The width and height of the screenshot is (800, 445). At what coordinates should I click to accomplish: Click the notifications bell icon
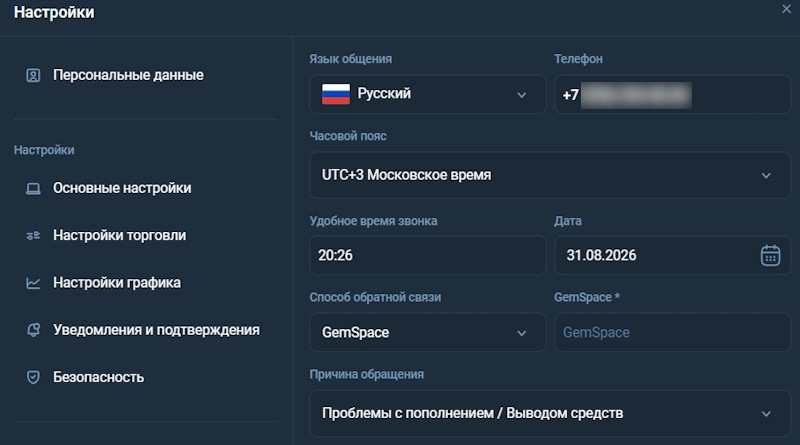[x=33, y=330]
